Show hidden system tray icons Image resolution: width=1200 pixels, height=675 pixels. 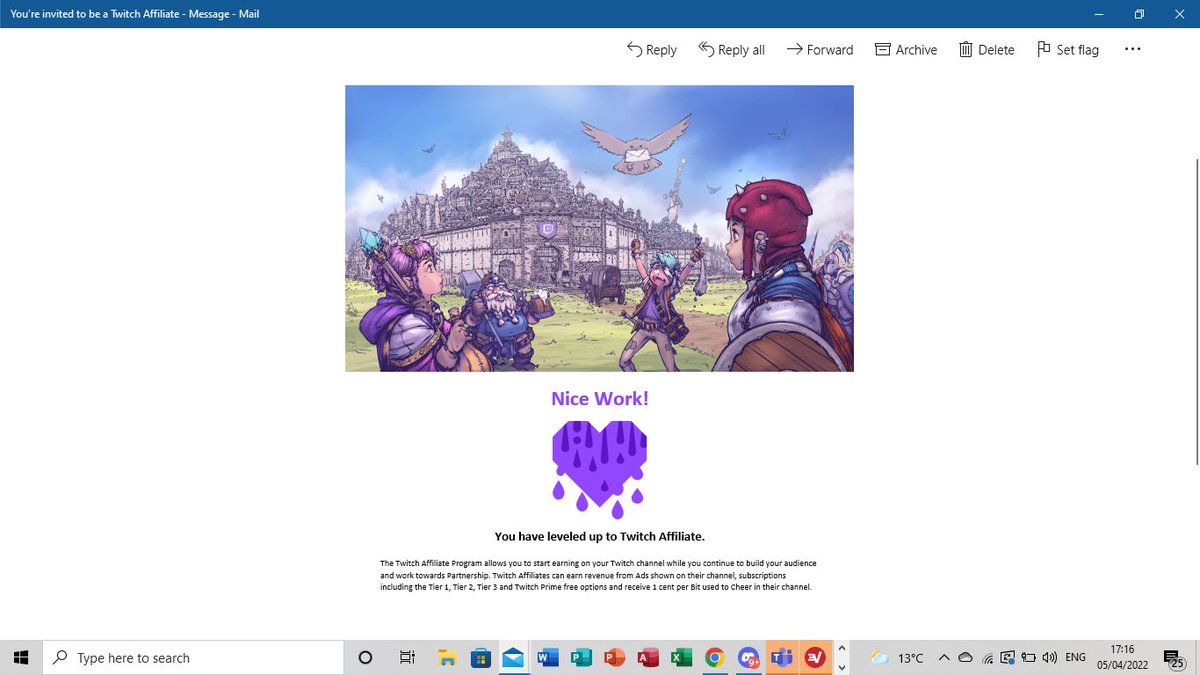943,658
